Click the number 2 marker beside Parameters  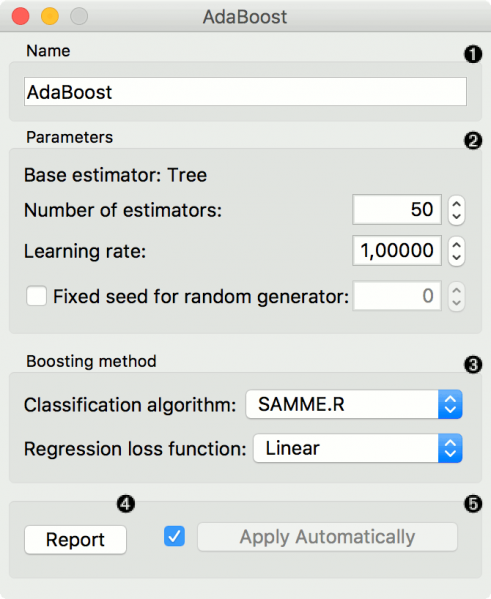tap(473, 141)
